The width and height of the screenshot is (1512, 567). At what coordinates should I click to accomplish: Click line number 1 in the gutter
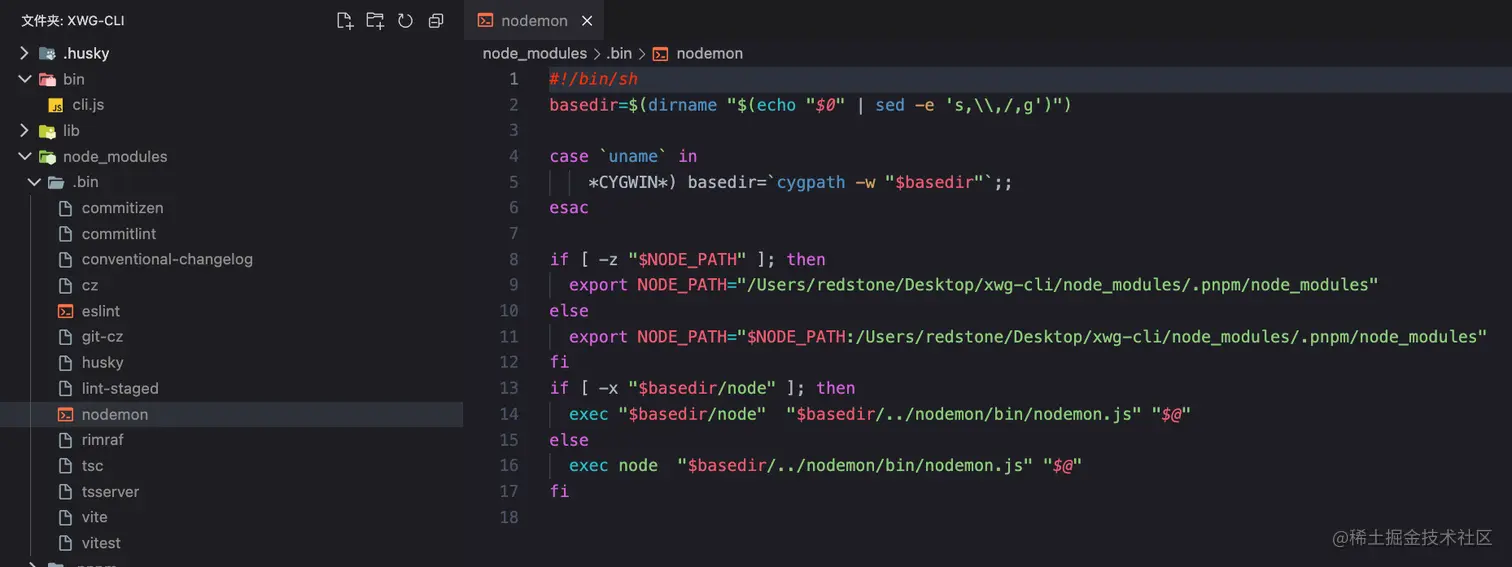click(513, 79)
